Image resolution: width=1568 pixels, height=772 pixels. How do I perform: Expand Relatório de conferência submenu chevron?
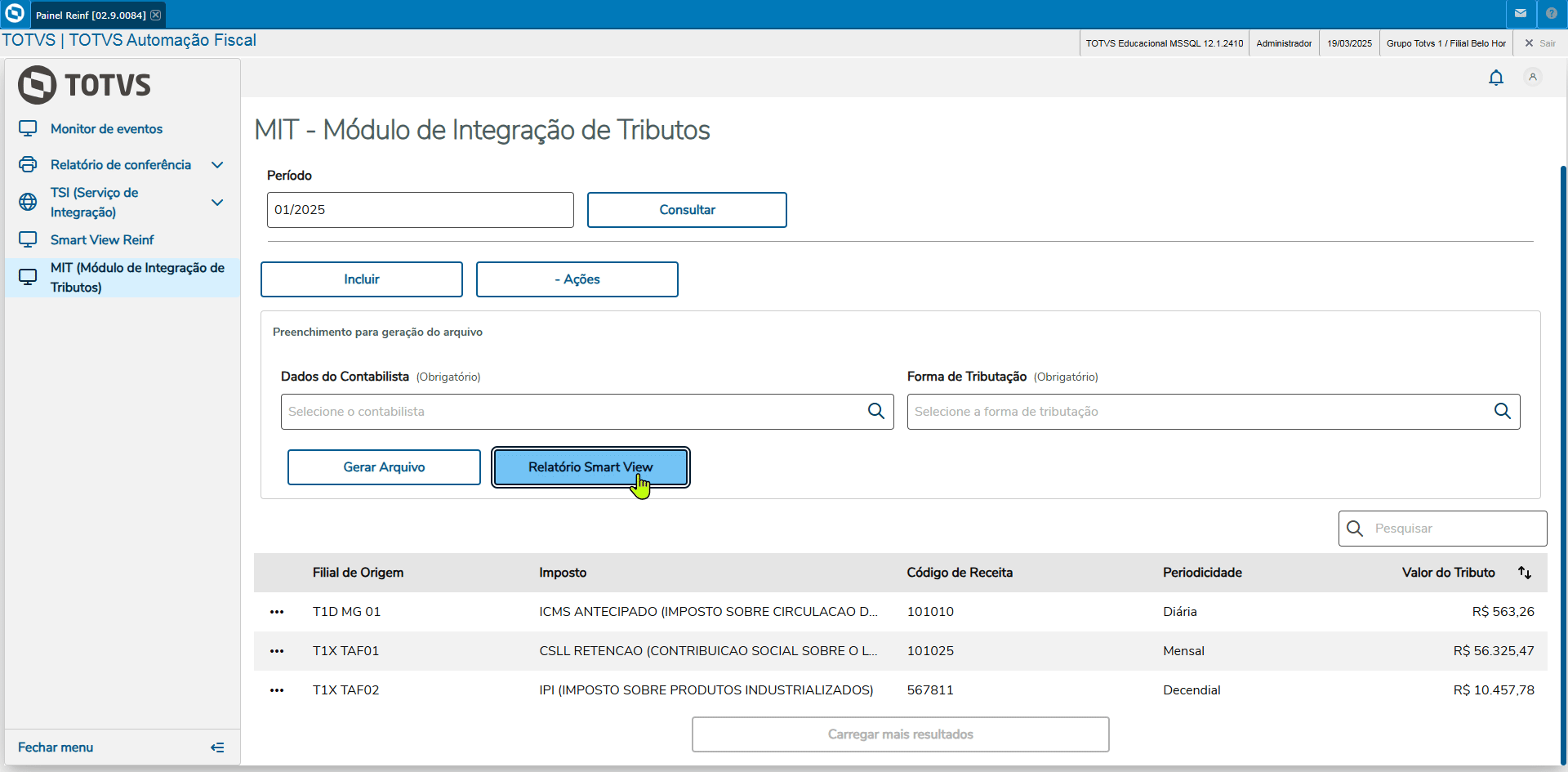pyautogui.click(x=217, y=164)
